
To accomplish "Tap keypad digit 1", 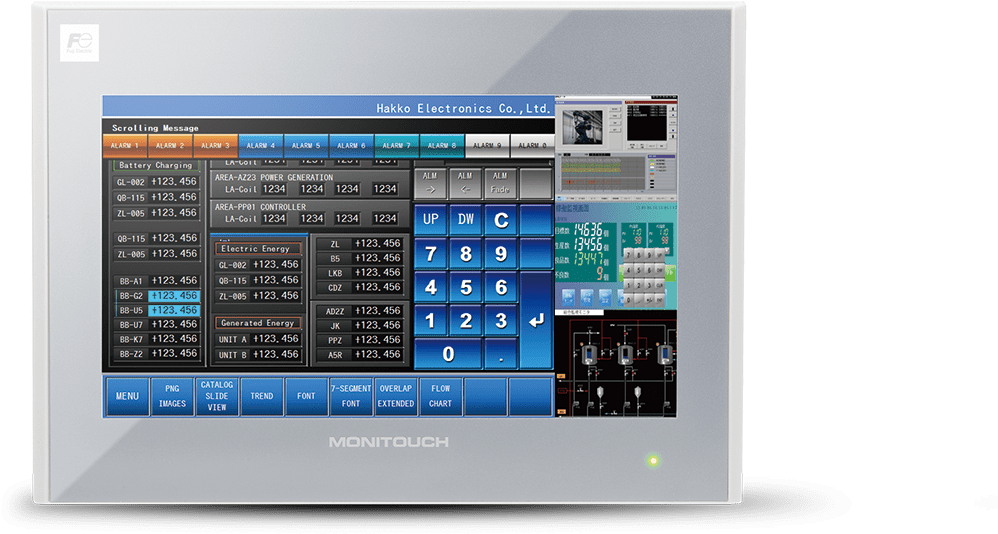I will (x=431, y=321).
